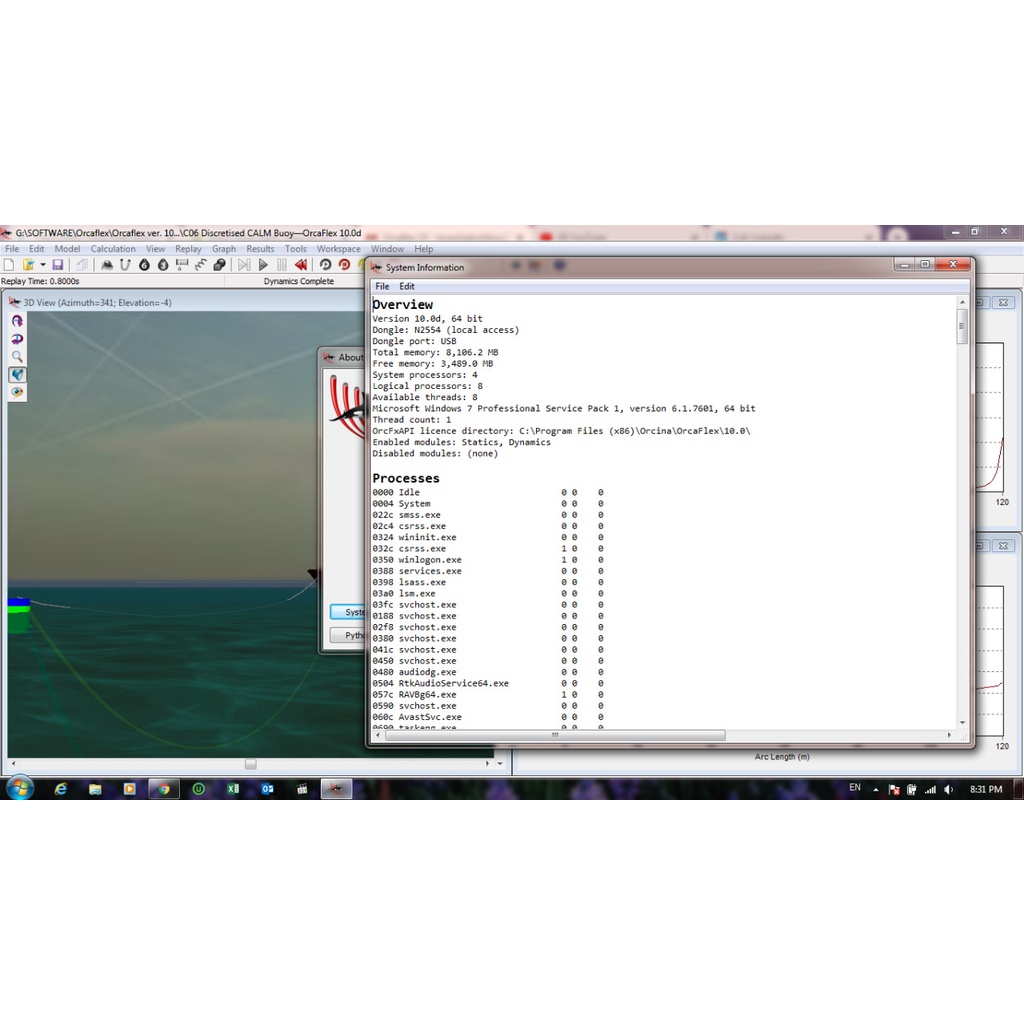Reset the simulation with red rewind icon
The height and width of the screenshot is (1024, 1024).
(300, 264)
